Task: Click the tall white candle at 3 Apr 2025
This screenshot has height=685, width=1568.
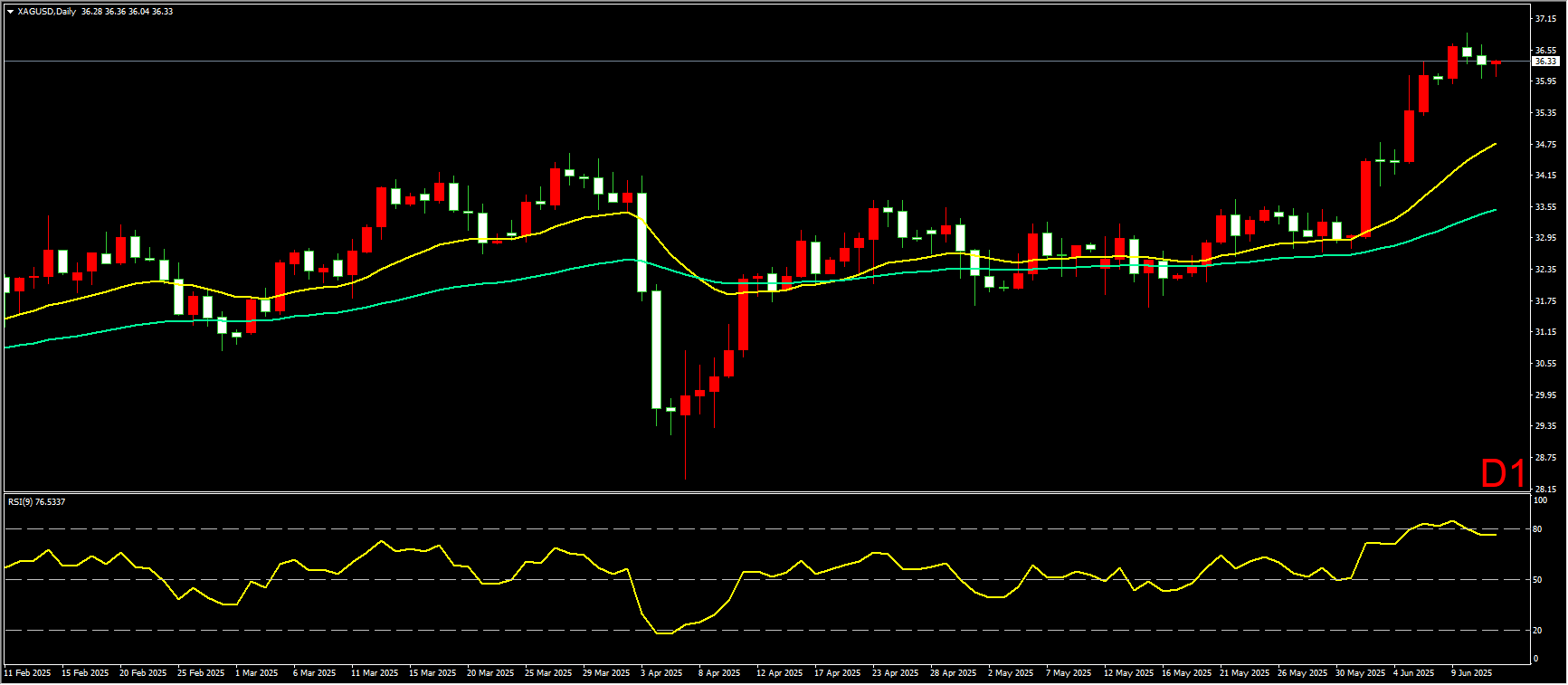Action: click(x=656, y=348)
